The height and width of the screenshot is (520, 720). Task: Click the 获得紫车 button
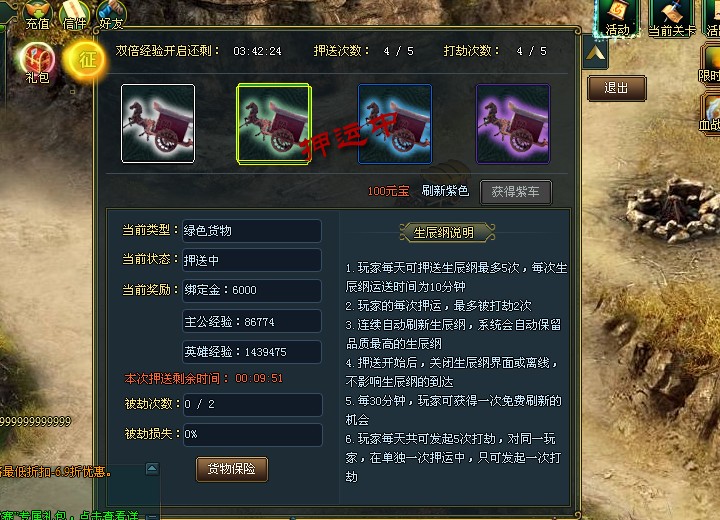point(516,192)
